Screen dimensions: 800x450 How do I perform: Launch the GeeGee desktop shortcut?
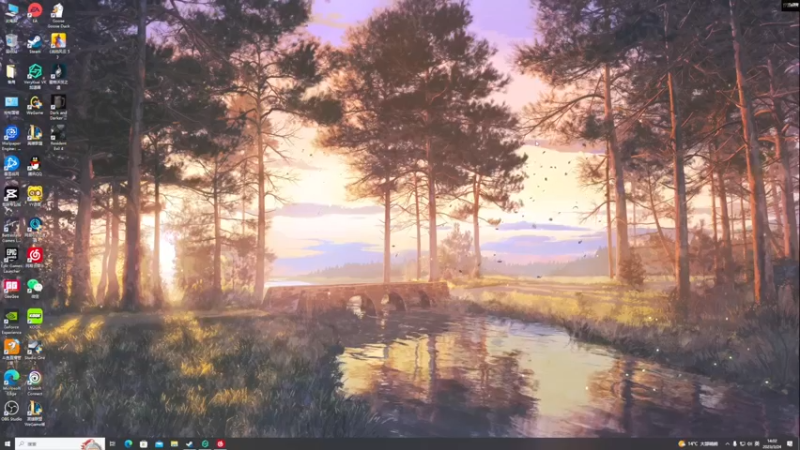click(x=11, y=288)
